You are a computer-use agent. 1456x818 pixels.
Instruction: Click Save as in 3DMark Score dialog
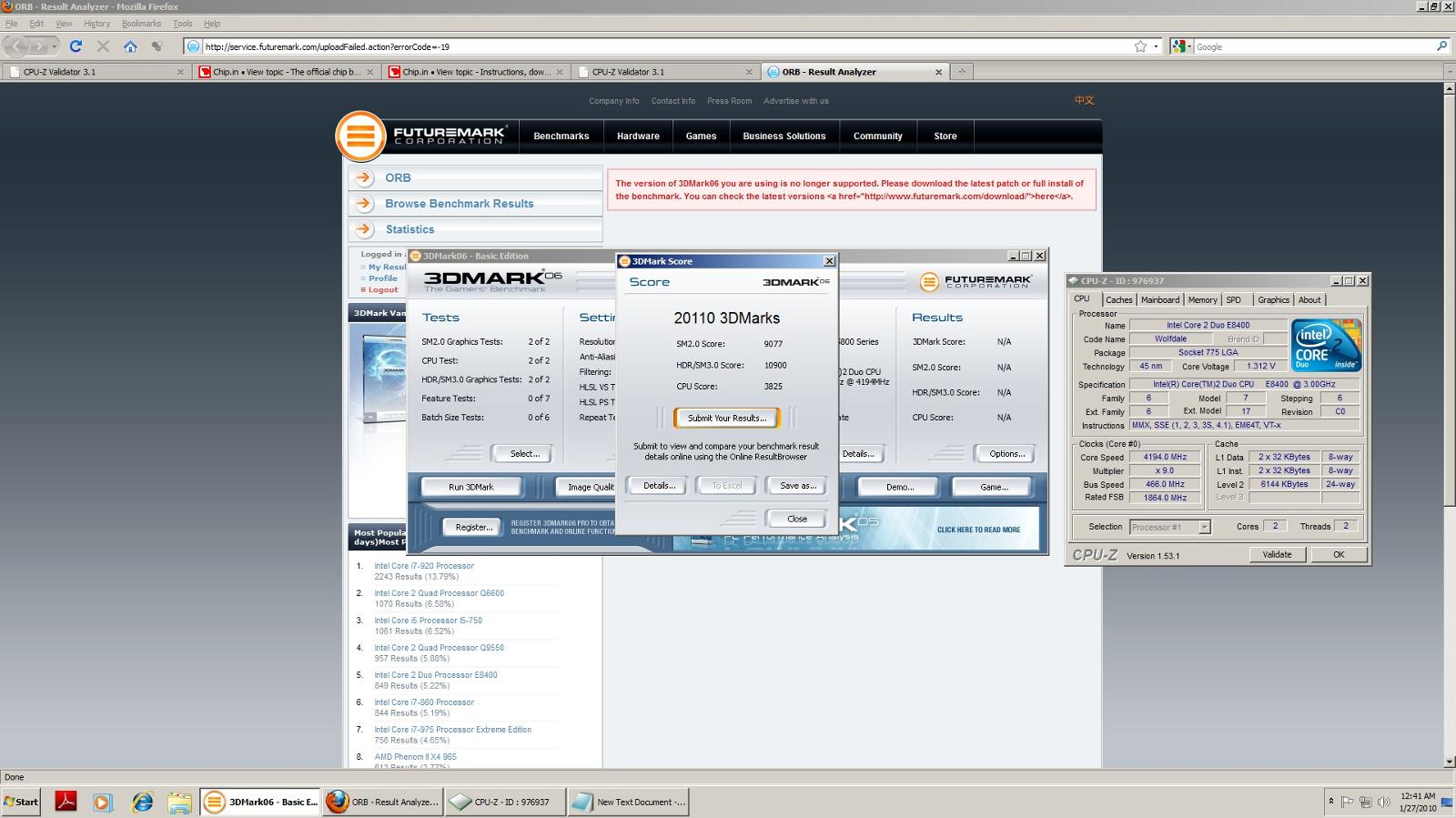click(x=798, y=486)
